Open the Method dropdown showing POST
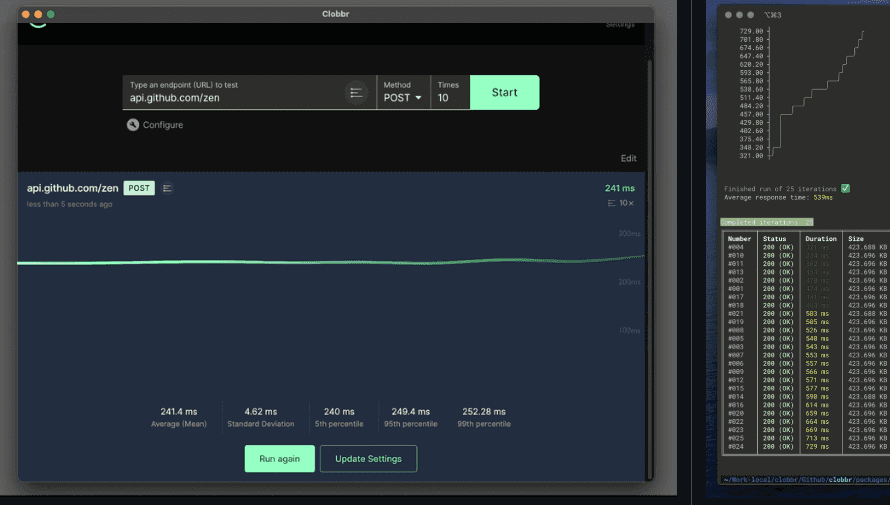Screen dimensions: 890x505 click(x=403, y=92)
